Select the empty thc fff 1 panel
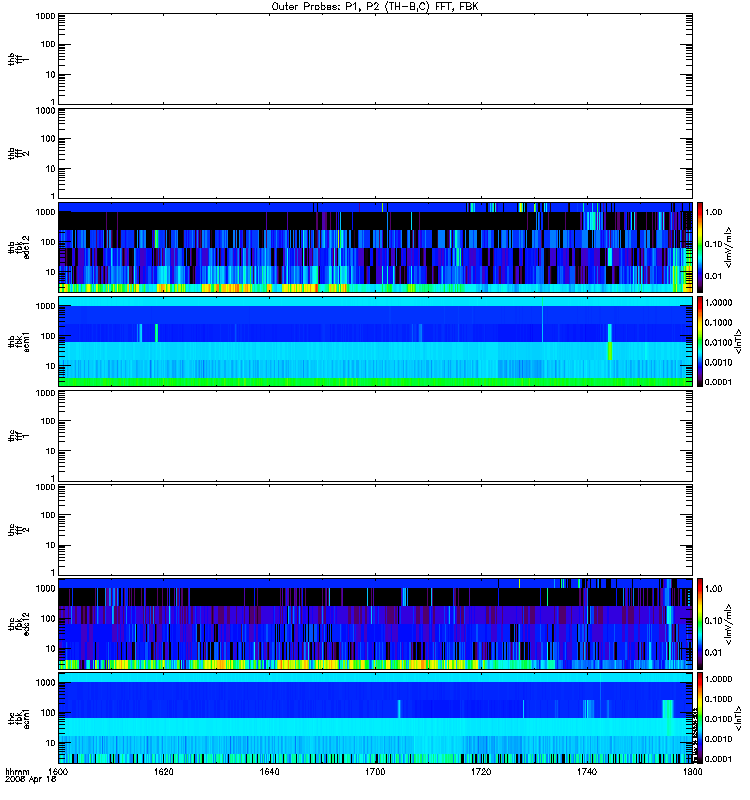 (375, 436)
